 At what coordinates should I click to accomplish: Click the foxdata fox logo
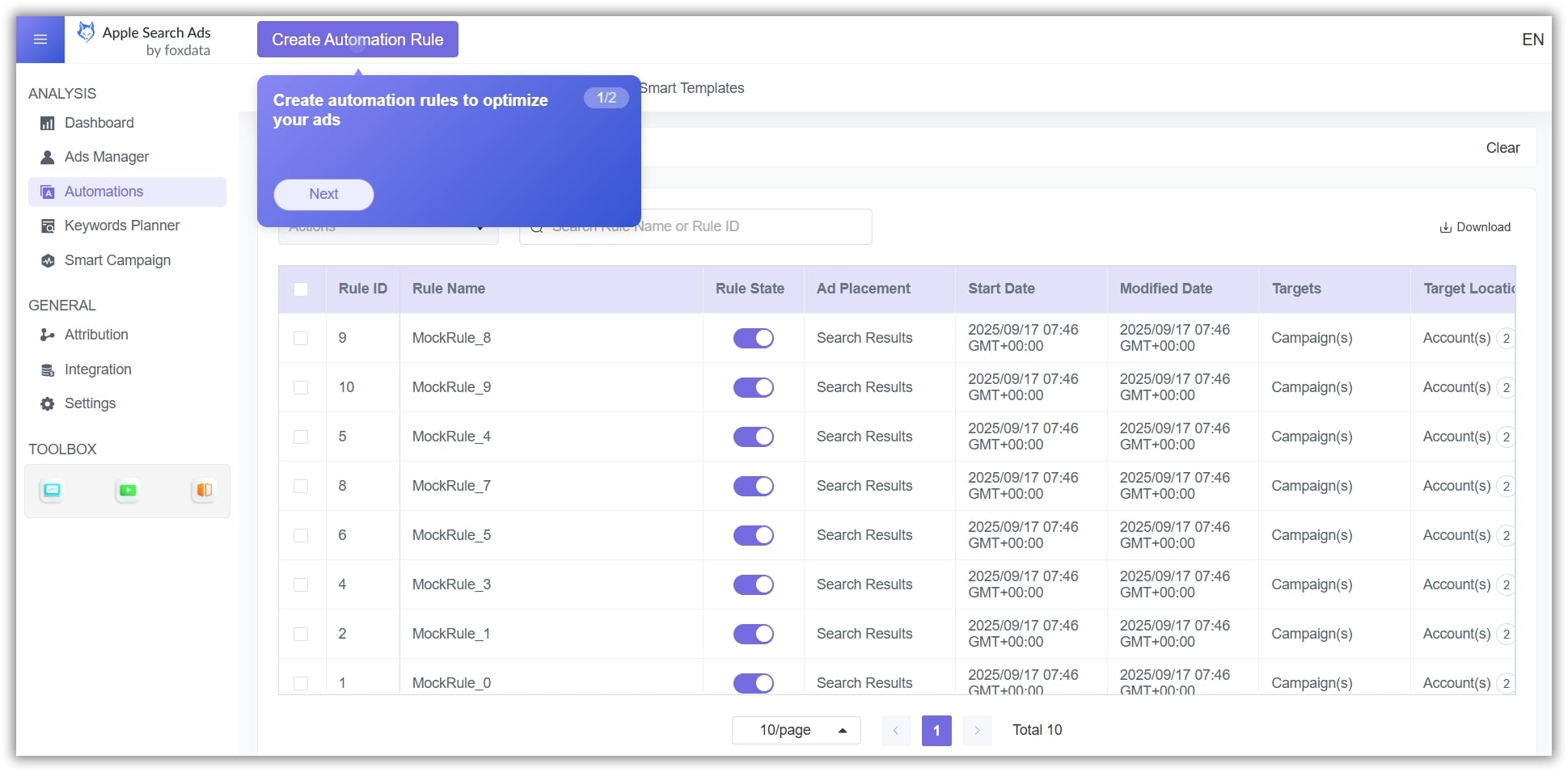(86, 32)
